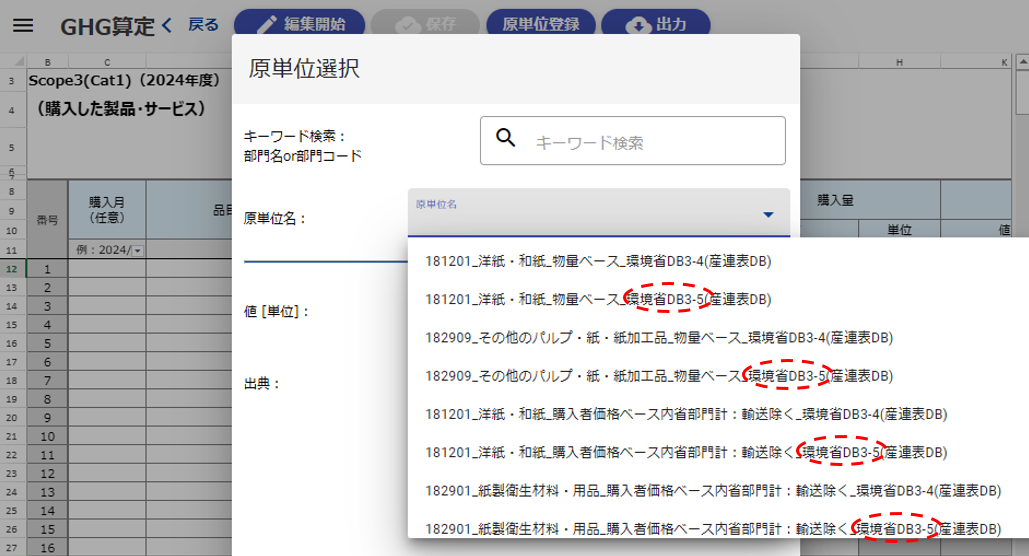Click the cloud download icon on 出力
The width and height of the screenshot is (1029, 556).
pyautogui.click(x=637, y=25)
